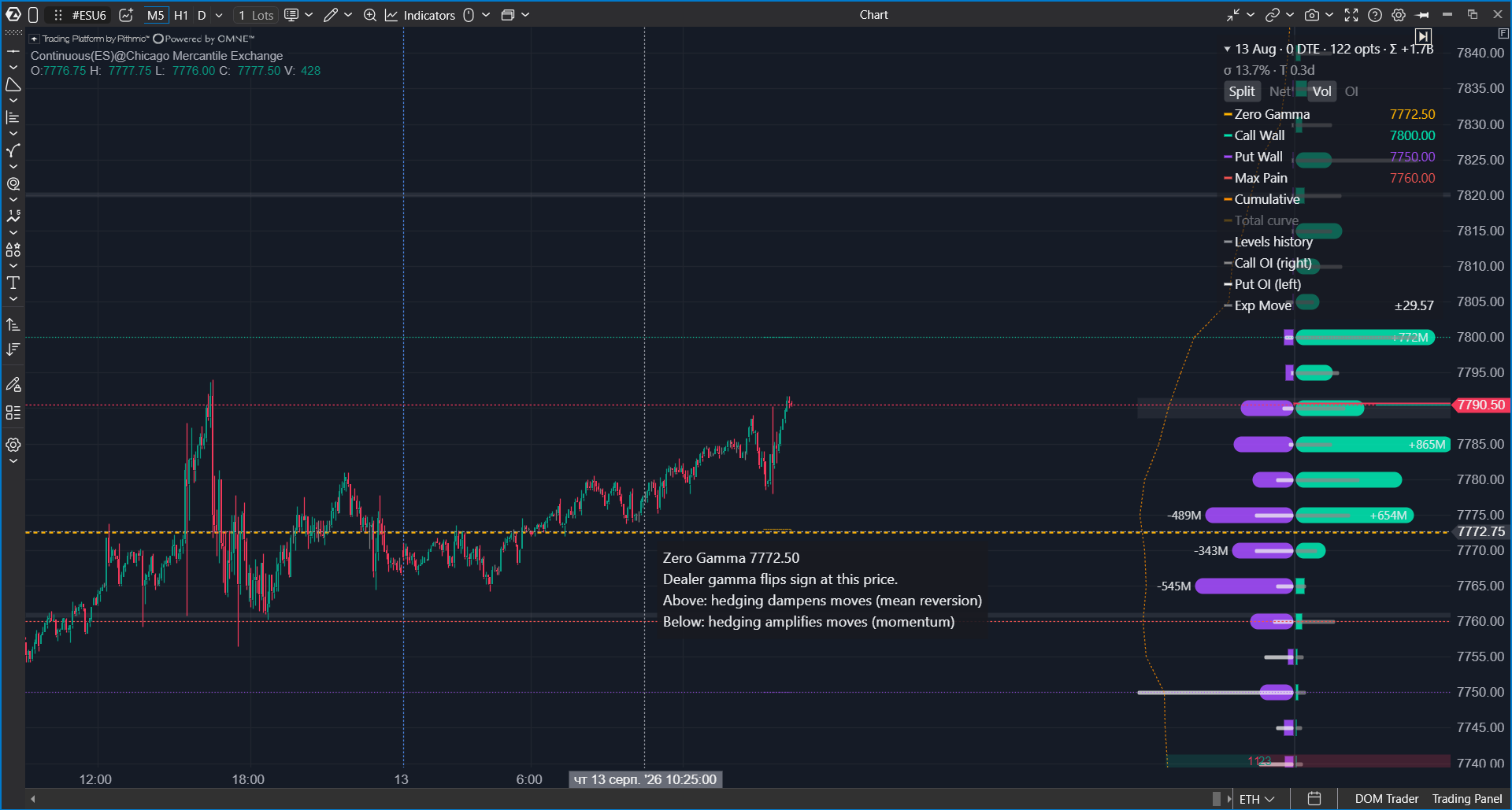This screenshot has width=1512, height=810.
Task: Click the 1 Lots quantity field
Action: pos(256,15)
